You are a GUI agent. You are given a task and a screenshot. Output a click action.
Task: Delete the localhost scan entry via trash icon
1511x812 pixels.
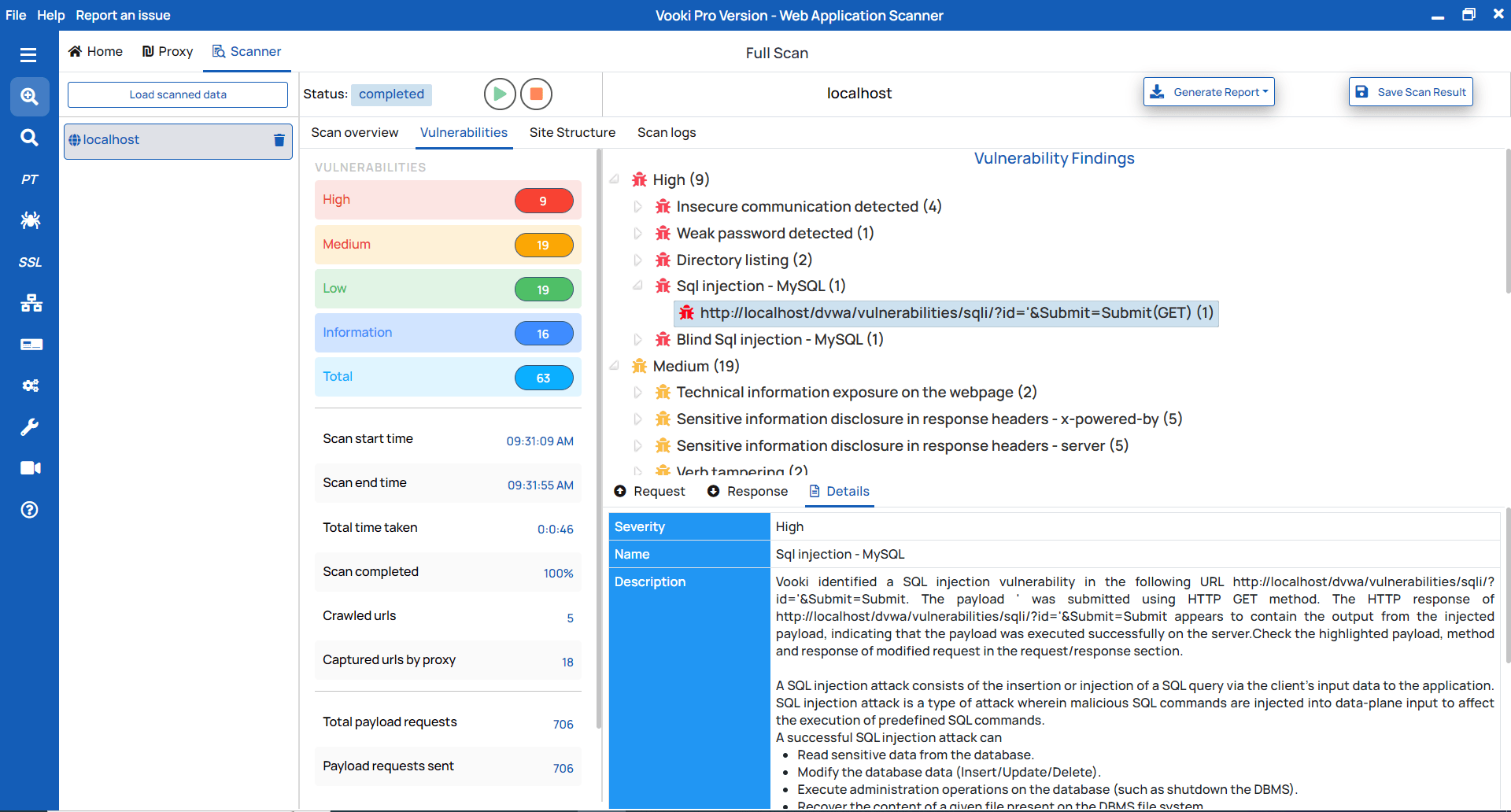pyautogui.click(x=279, y=140)
